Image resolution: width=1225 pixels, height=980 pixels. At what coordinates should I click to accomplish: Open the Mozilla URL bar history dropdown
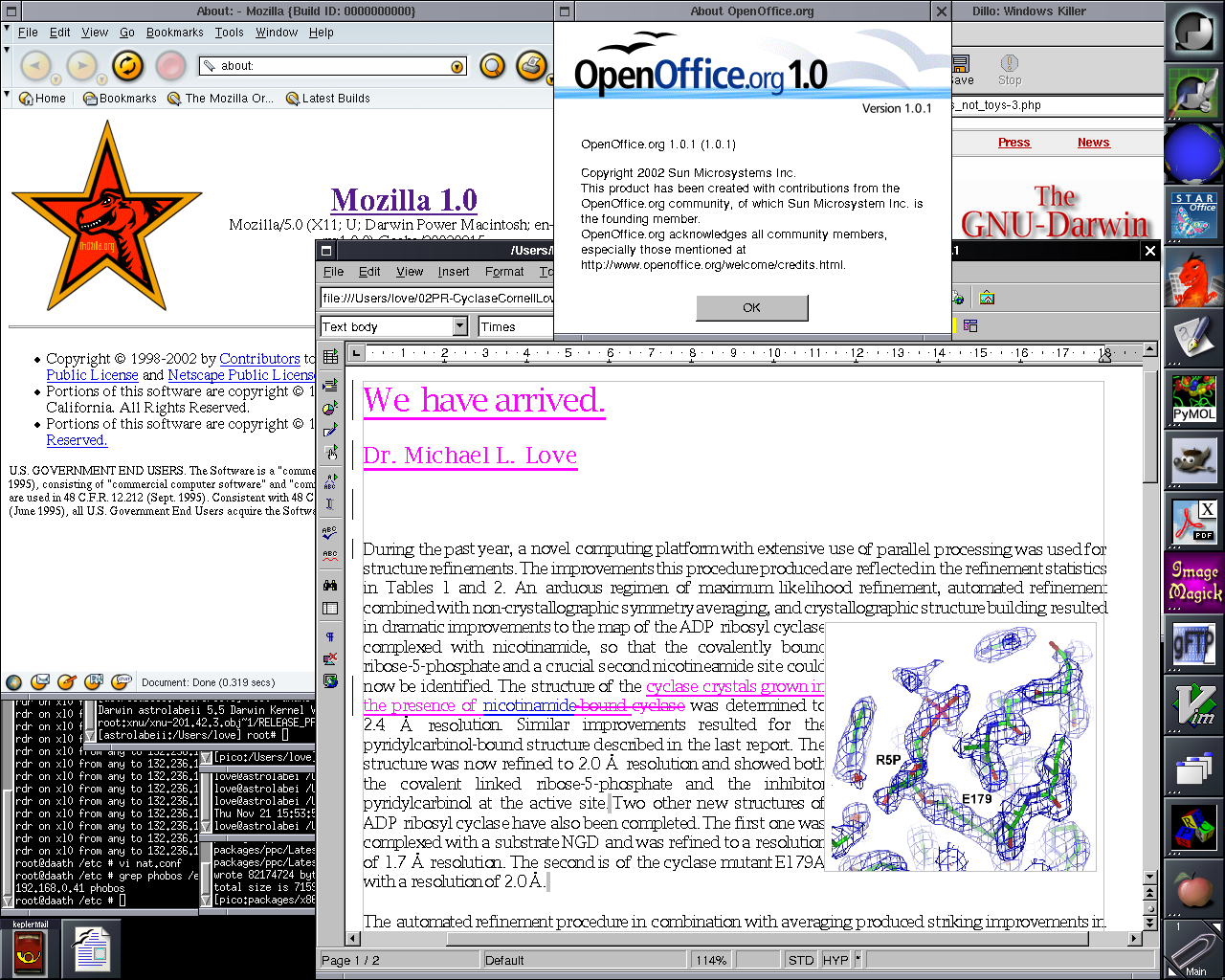pos(457,66)
